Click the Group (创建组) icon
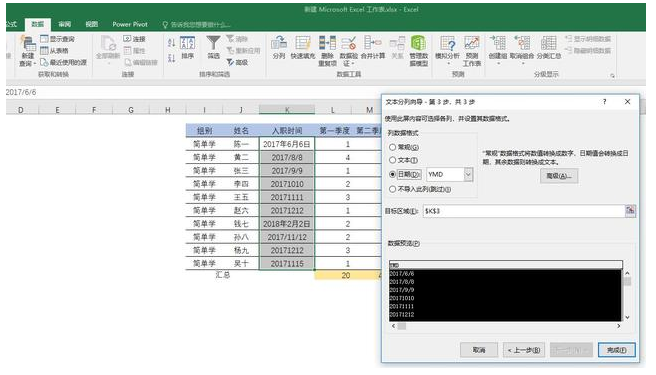Viewport: 656px width, 375px height. pyautogui.click(x=498, y=43)
